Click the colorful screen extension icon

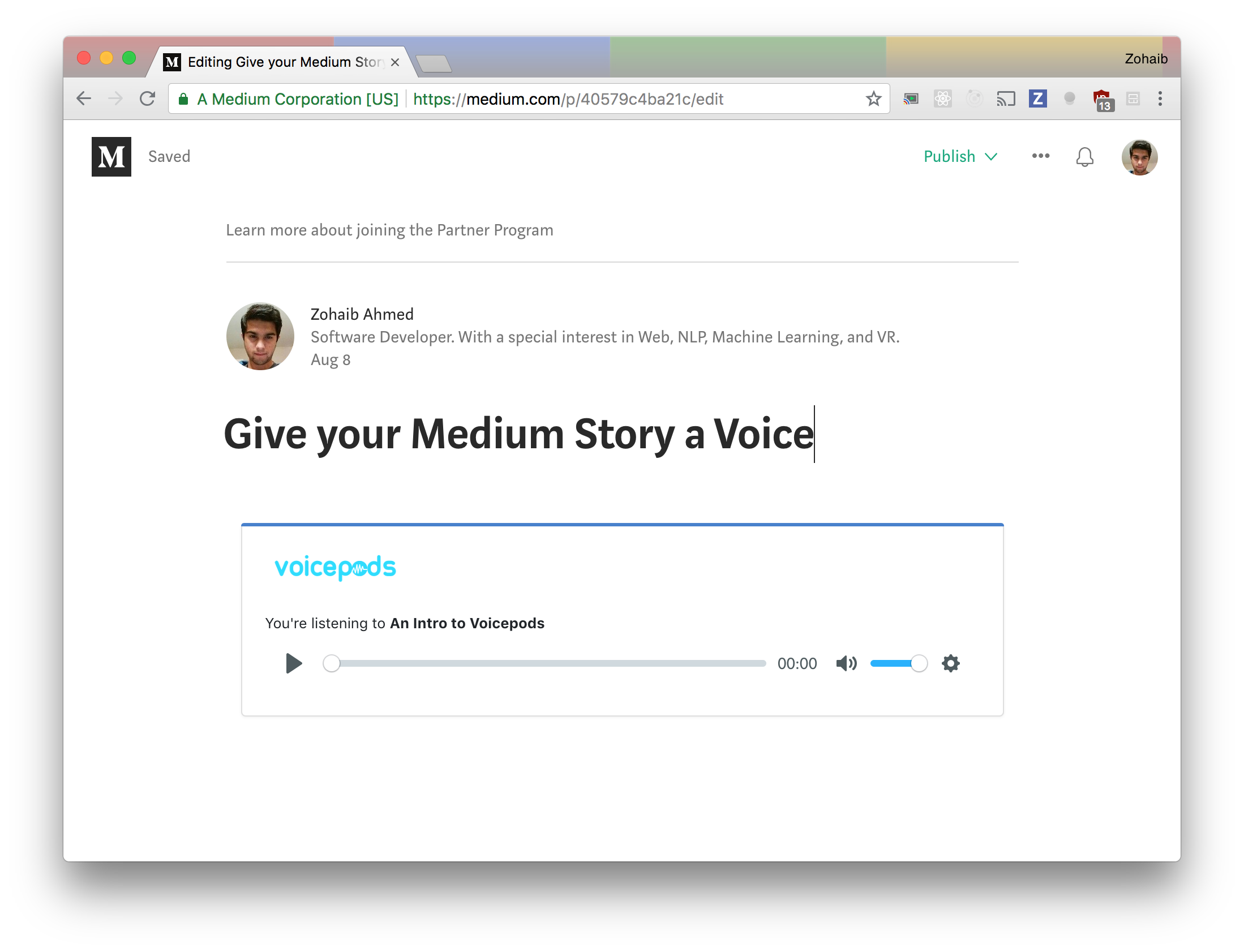point(910,98)
